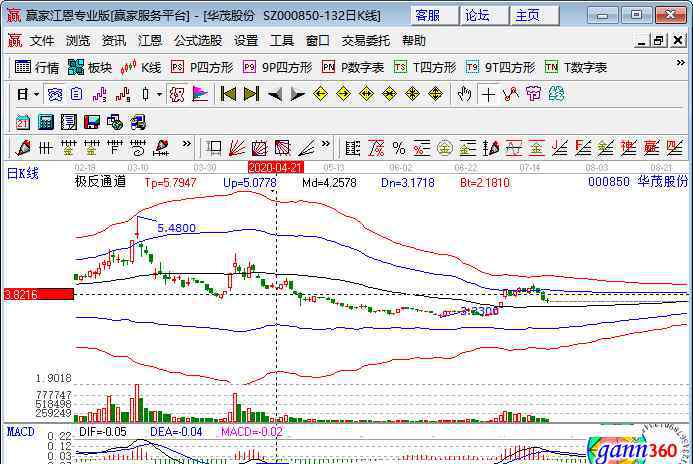Select the pencil drawing tool
This screenshot has width=693, height=464.
(x=23, y=148)
